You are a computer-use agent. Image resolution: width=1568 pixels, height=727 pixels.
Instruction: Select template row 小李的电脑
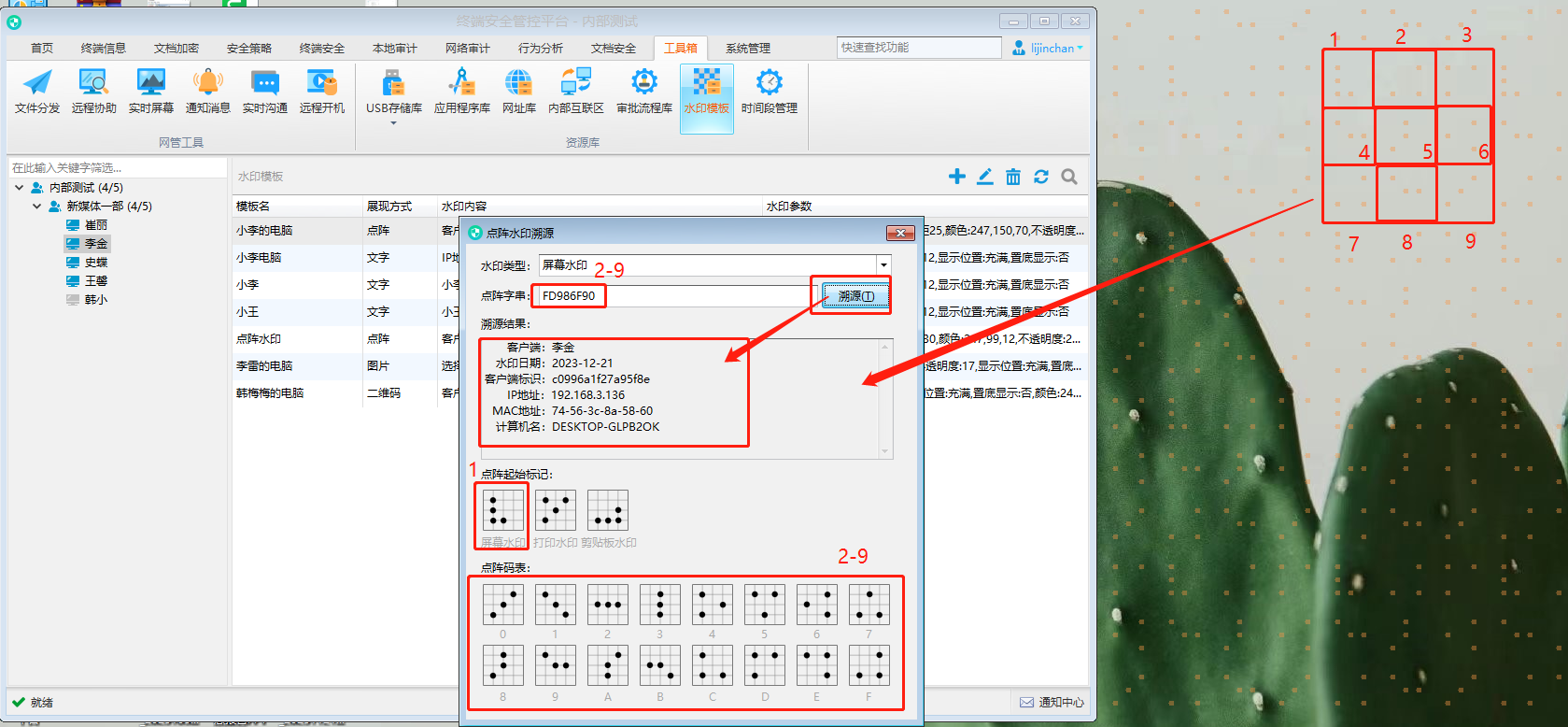coord(660,231)
